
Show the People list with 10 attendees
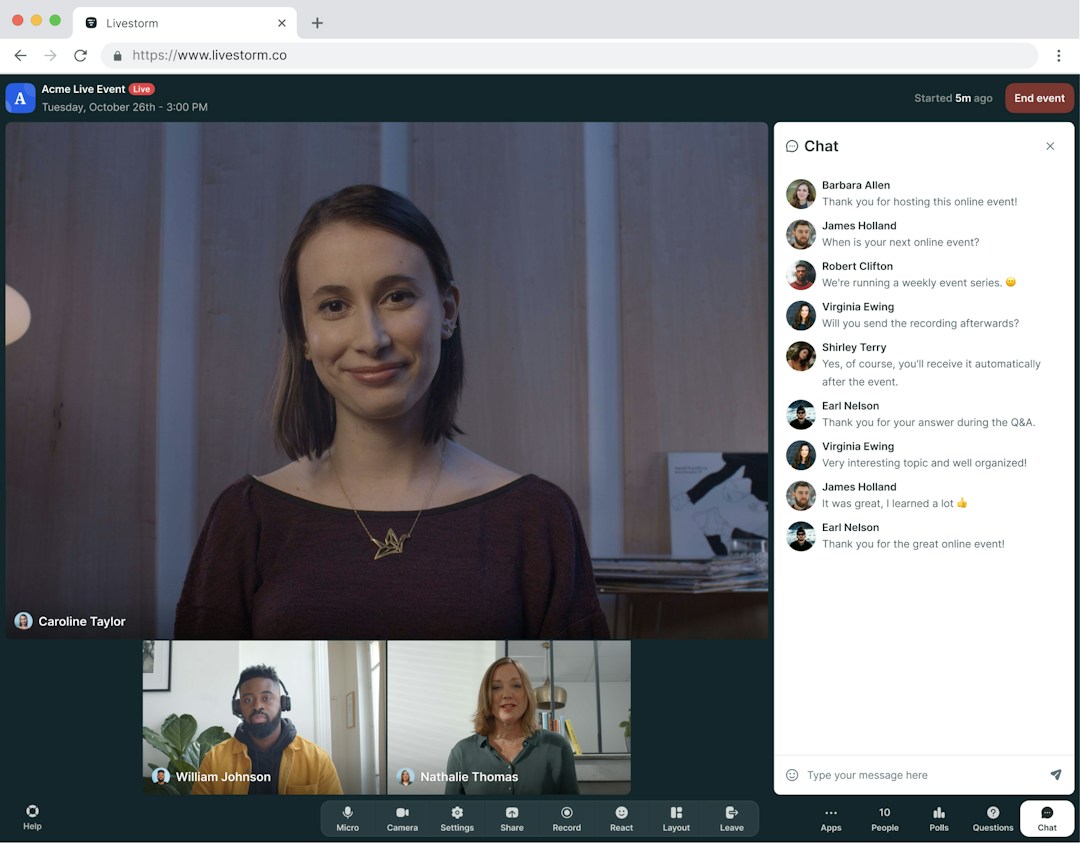pos(884,819)
